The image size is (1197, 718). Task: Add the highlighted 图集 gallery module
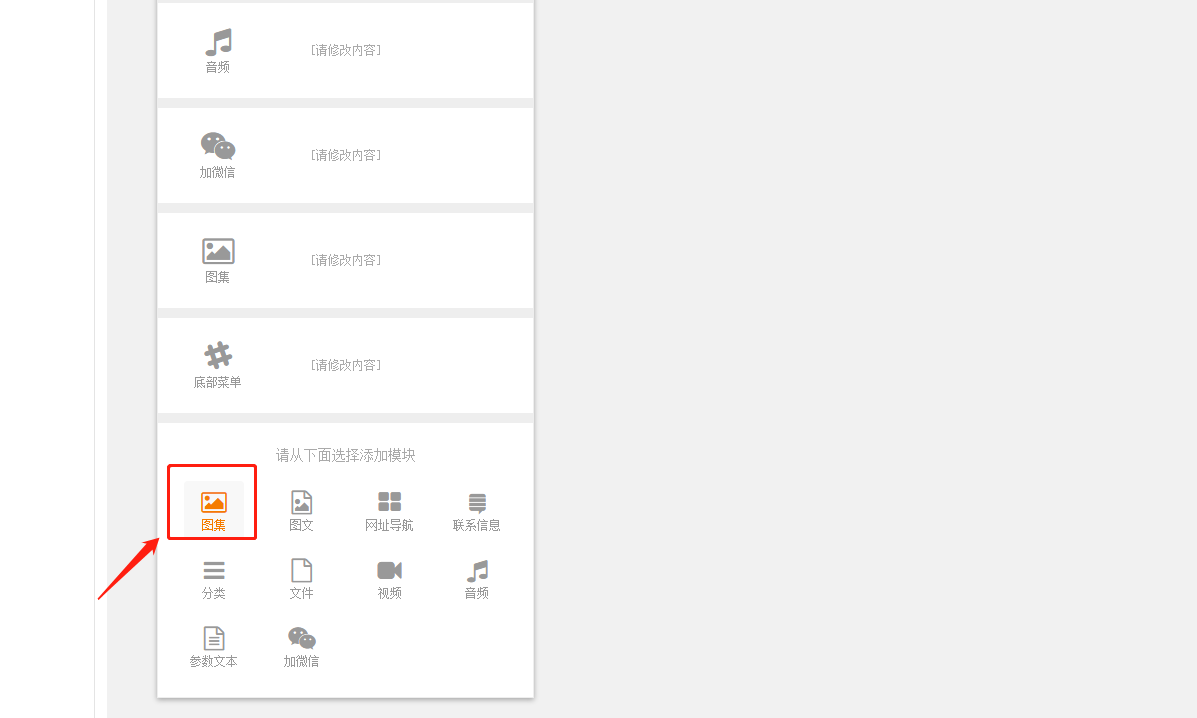pos(213,509)
